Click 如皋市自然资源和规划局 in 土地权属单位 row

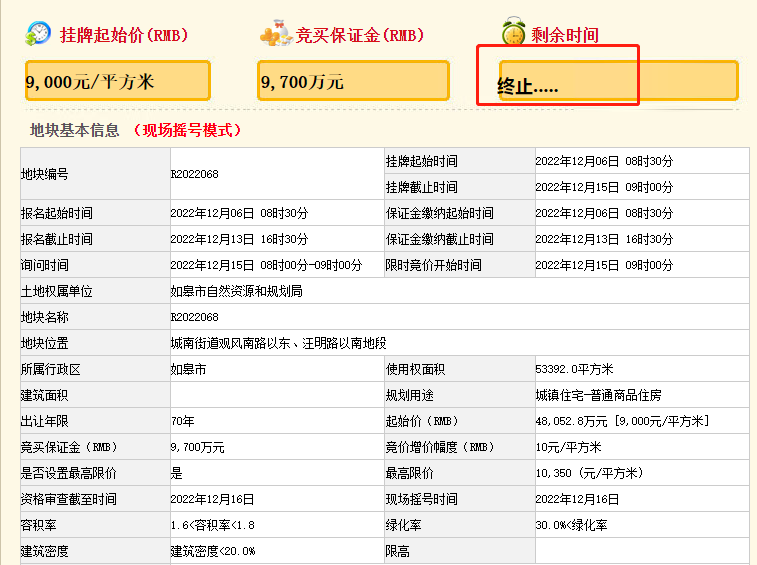[x=237, y=291]
